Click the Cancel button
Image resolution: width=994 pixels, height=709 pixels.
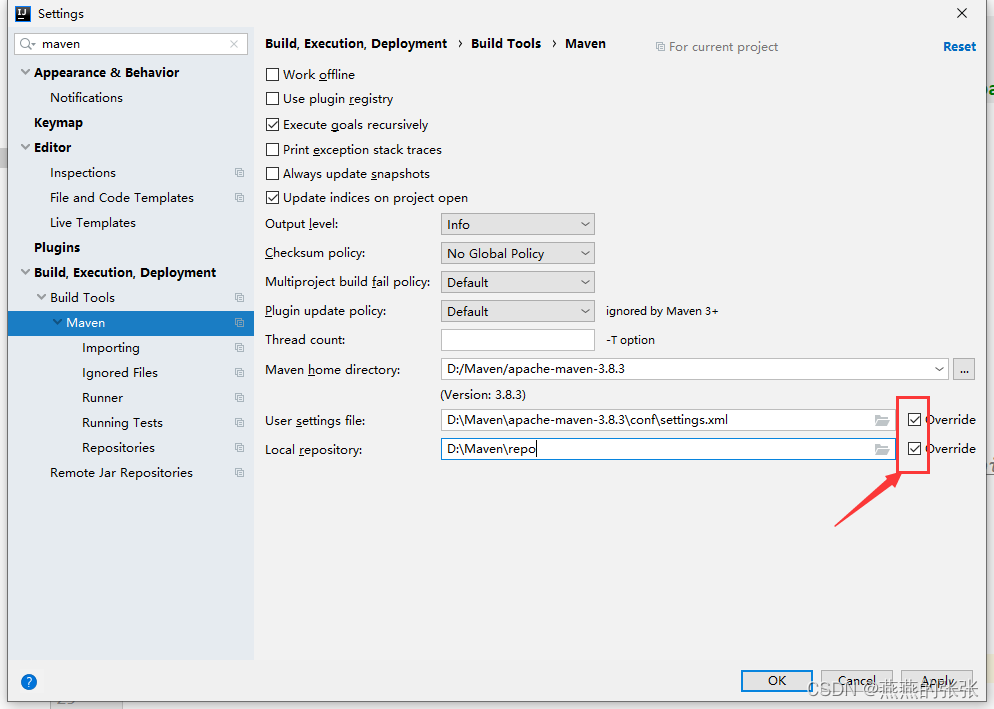click(x=856, y=680)
